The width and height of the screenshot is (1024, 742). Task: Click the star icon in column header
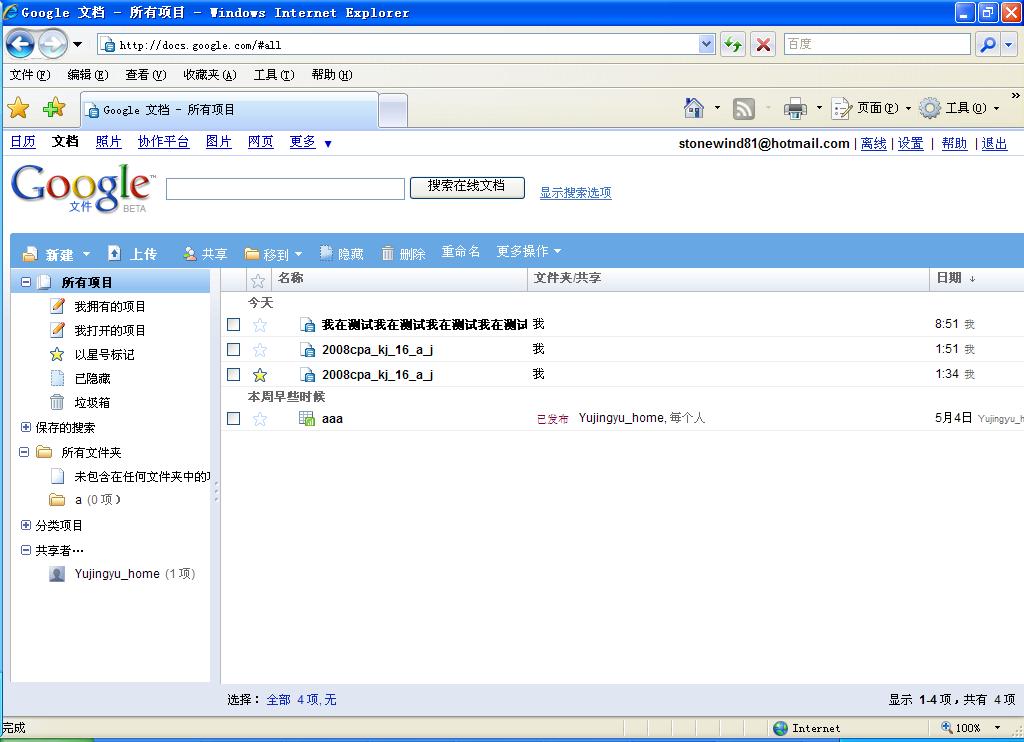coord(258,281)
